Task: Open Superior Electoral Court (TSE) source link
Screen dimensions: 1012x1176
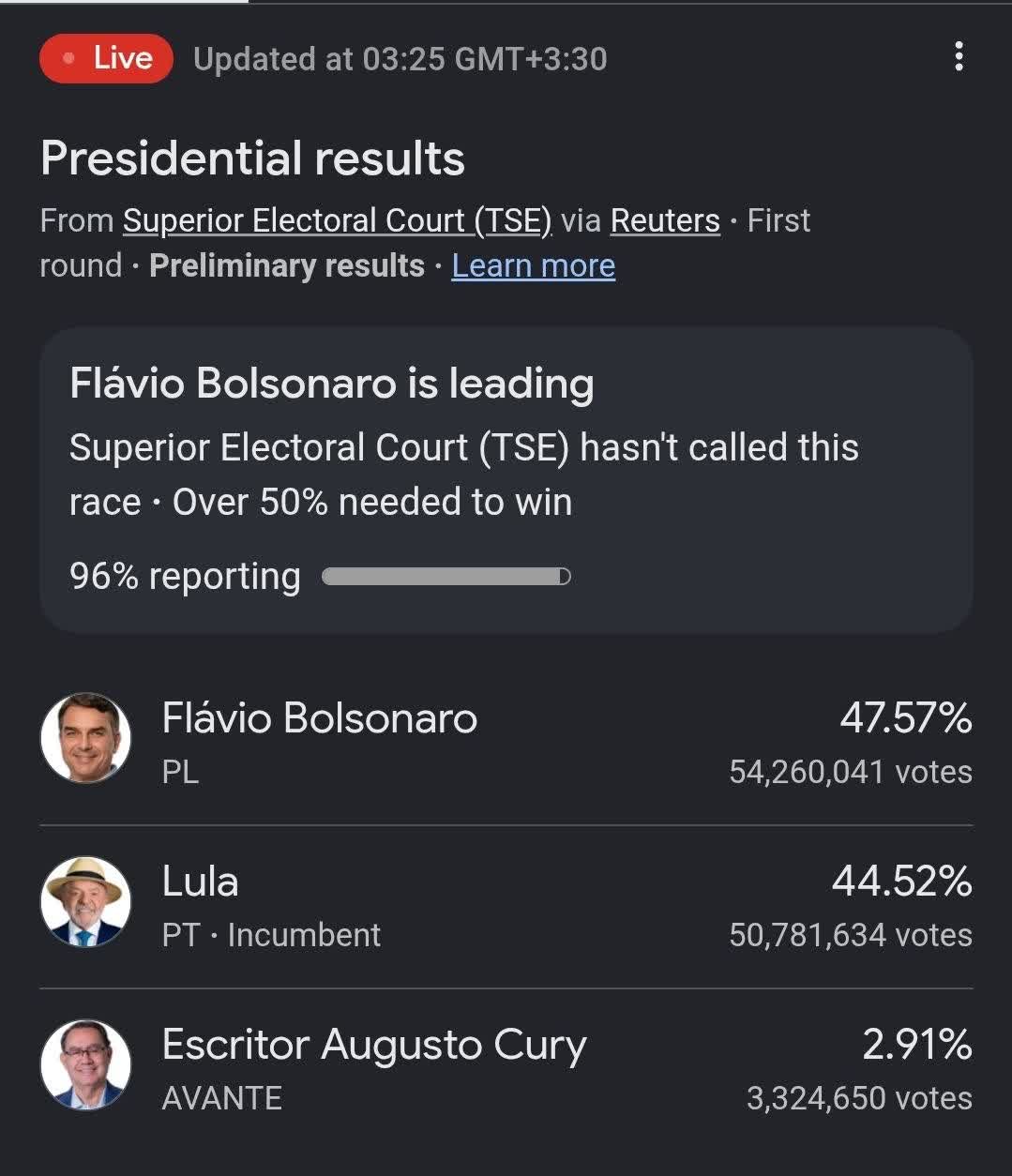Action: pyautogui.click(x=338, y=220)
